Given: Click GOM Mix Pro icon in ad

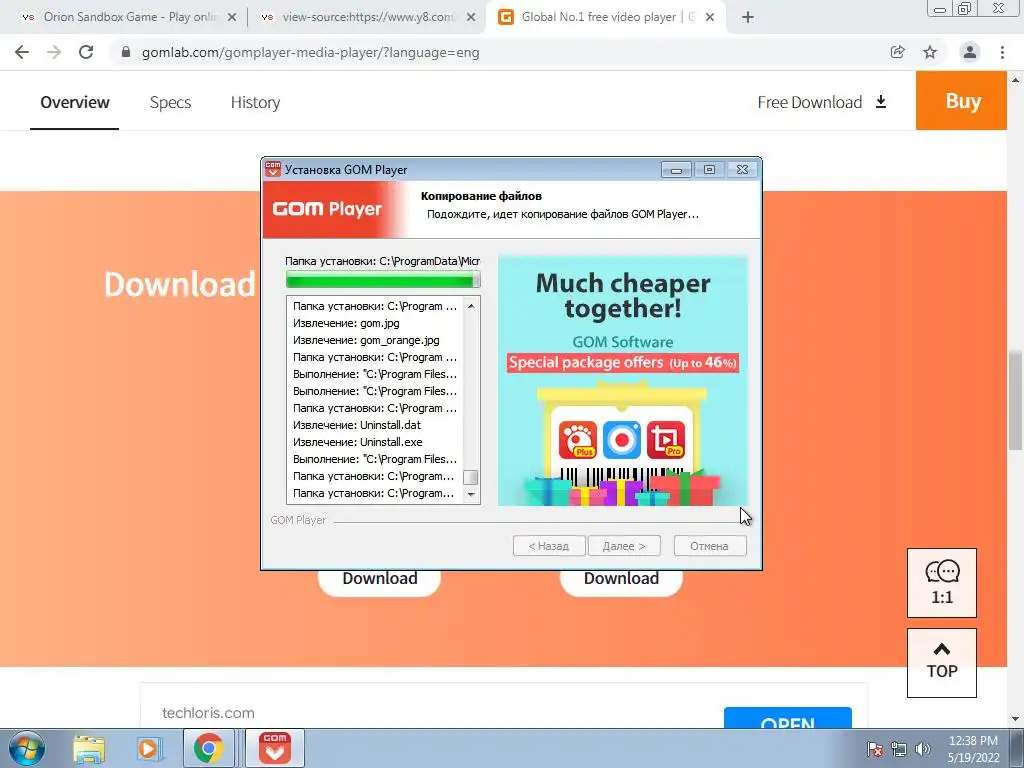Looking at the screenshot, I should coord(665,440).
